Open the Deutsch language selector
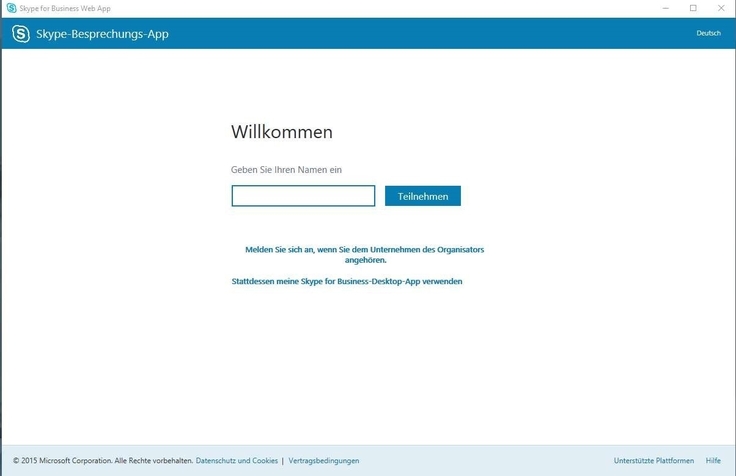 pos(708,33)
